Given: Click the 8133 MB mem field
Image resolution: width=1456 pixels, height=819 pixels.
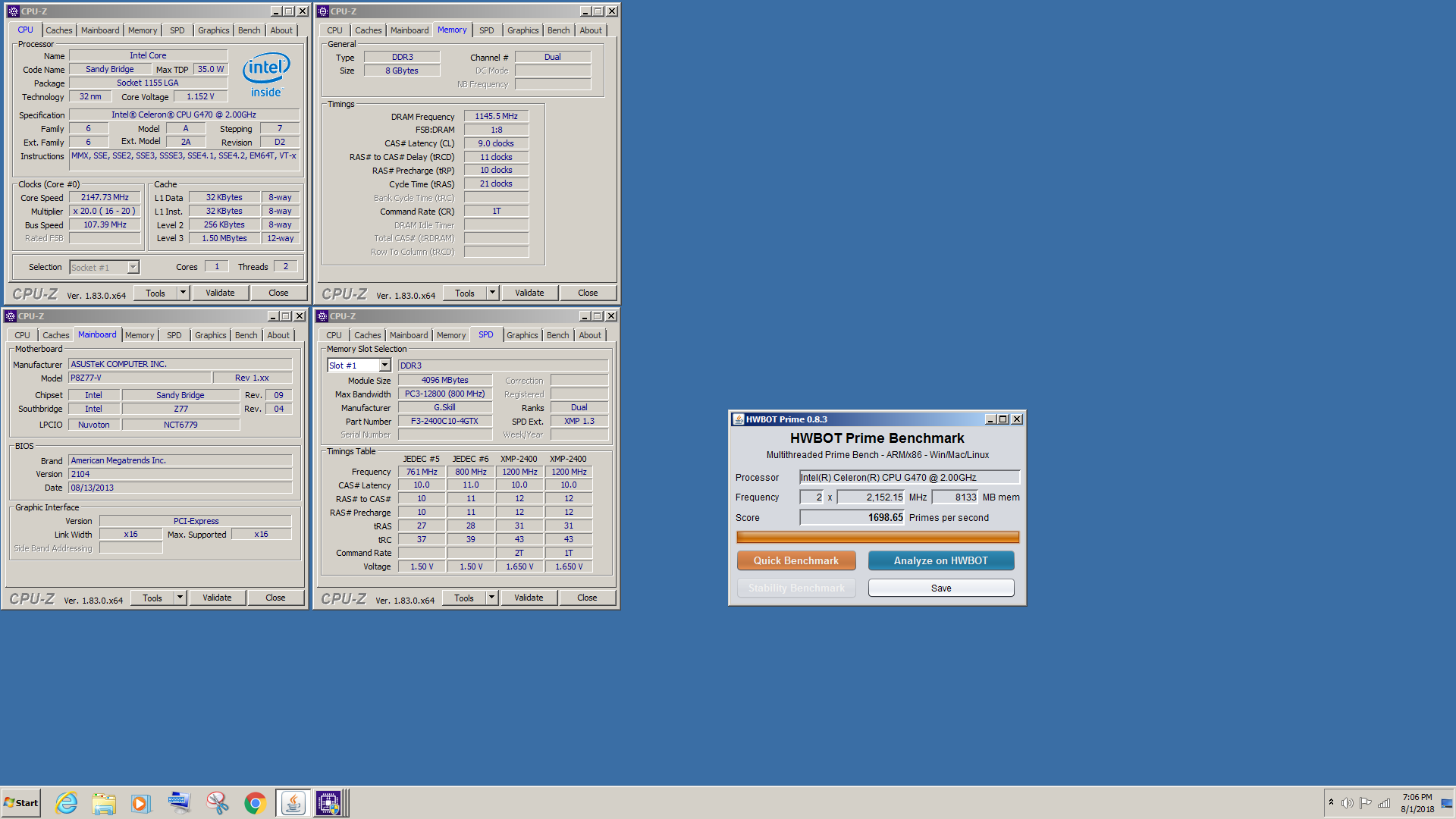Looking at the screenshot, I should [955, 497].
